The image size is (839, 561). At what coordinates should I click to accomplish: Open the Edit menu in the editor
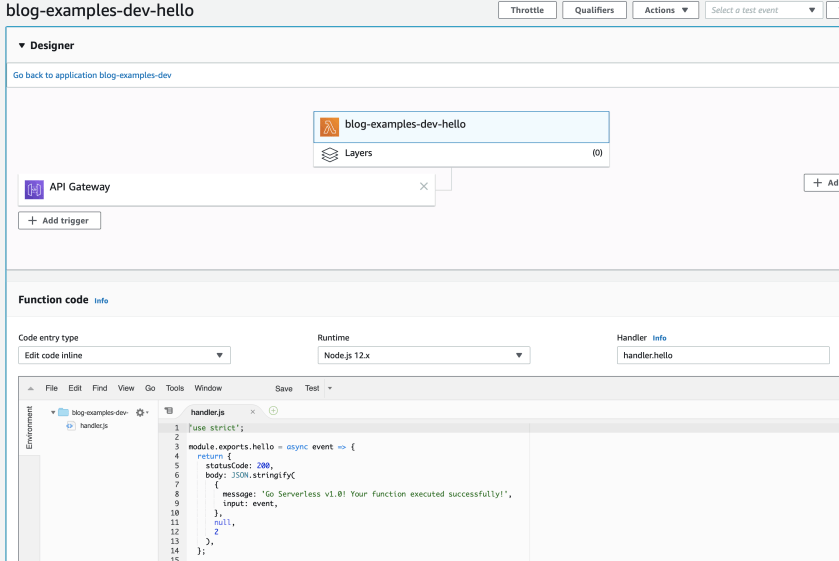(75, 388)
